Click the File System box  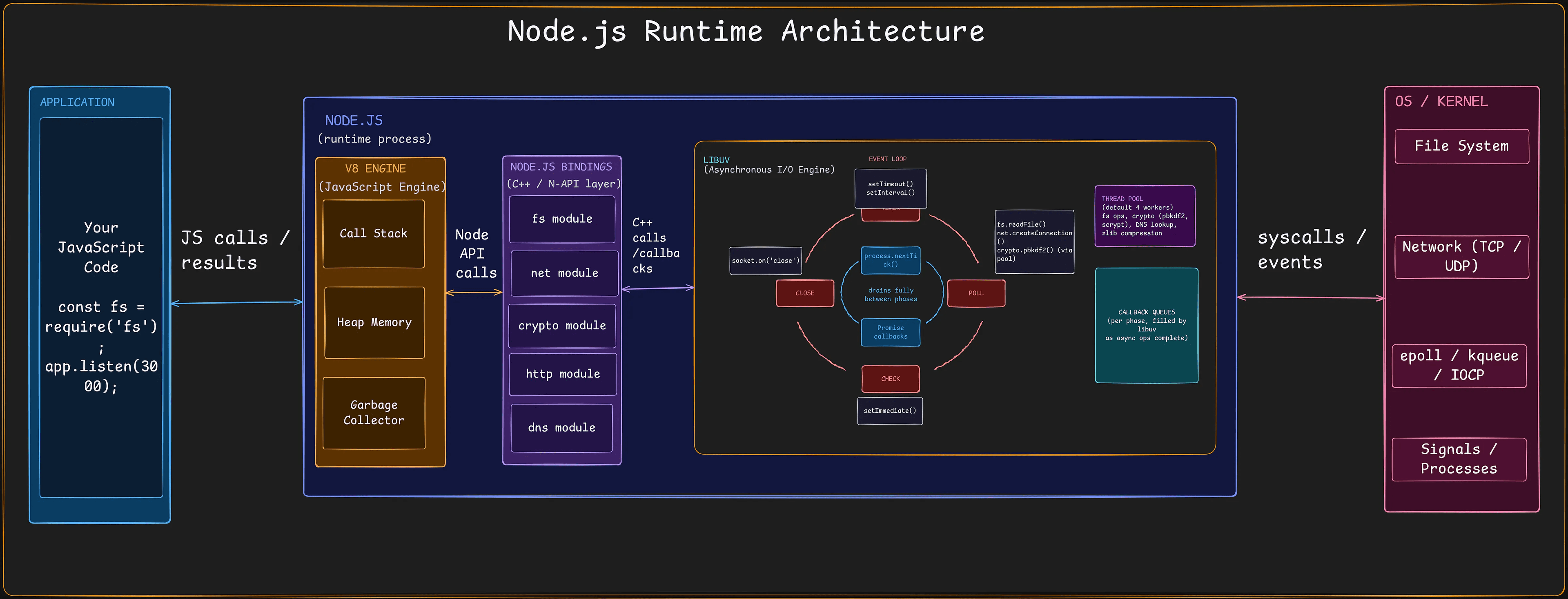[1461, 146]
